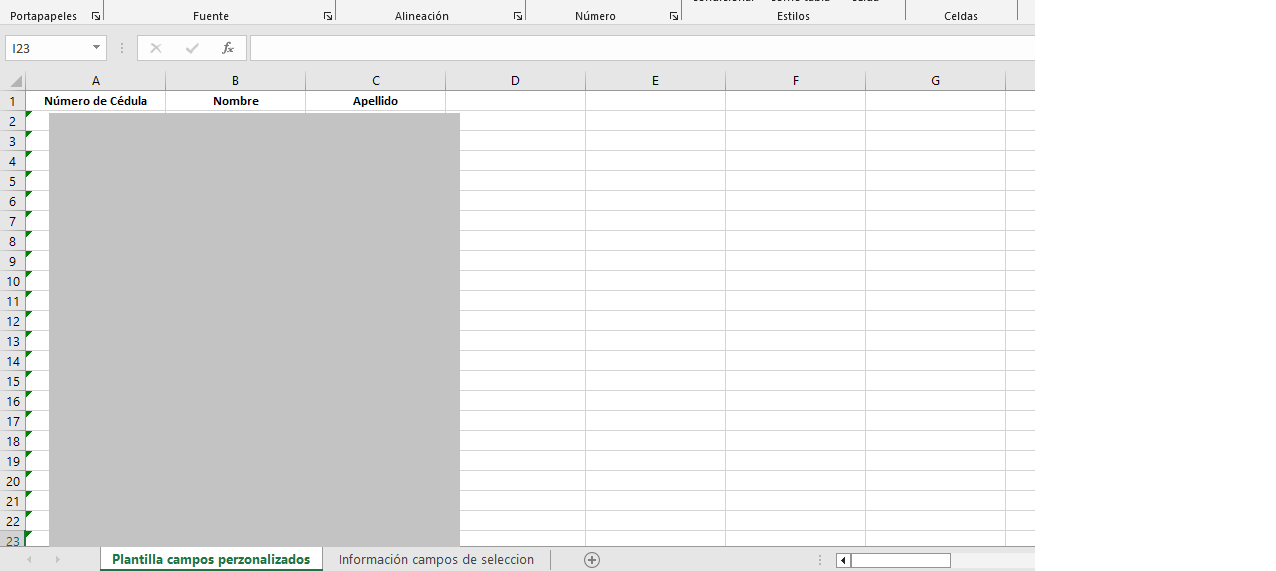Select row 14 header
Image resolution: width=1276 pixels, height=571 pixels.
coord(13,361)
